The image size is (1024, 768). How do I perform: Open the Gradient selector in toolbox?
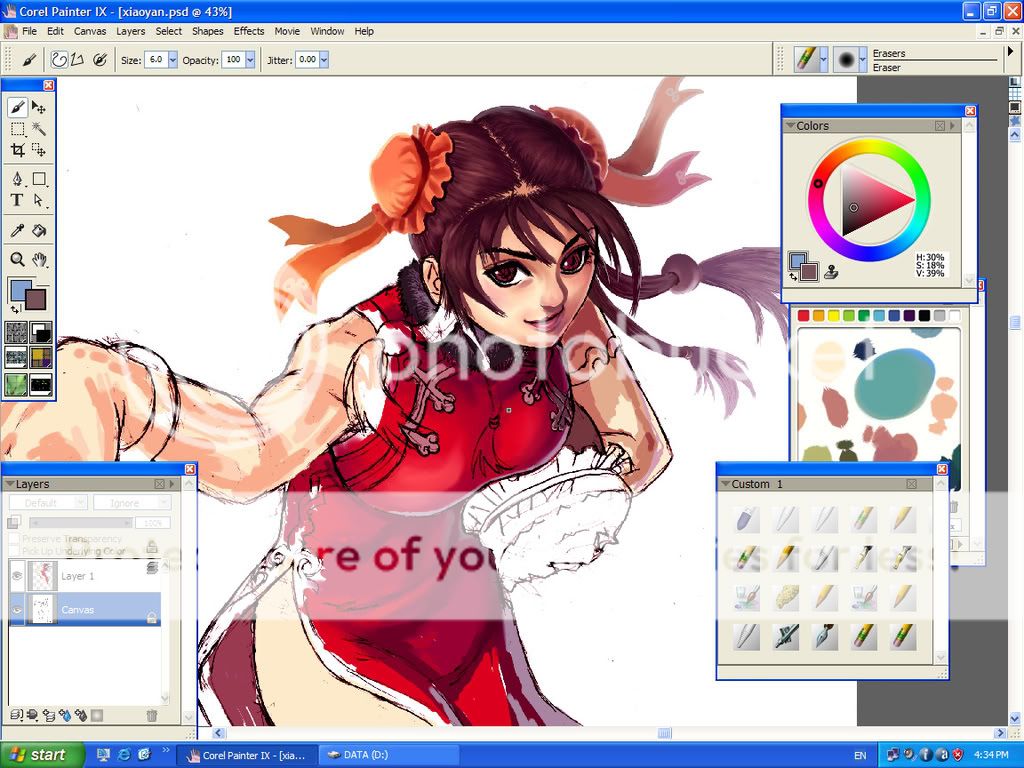coord(40,332)
